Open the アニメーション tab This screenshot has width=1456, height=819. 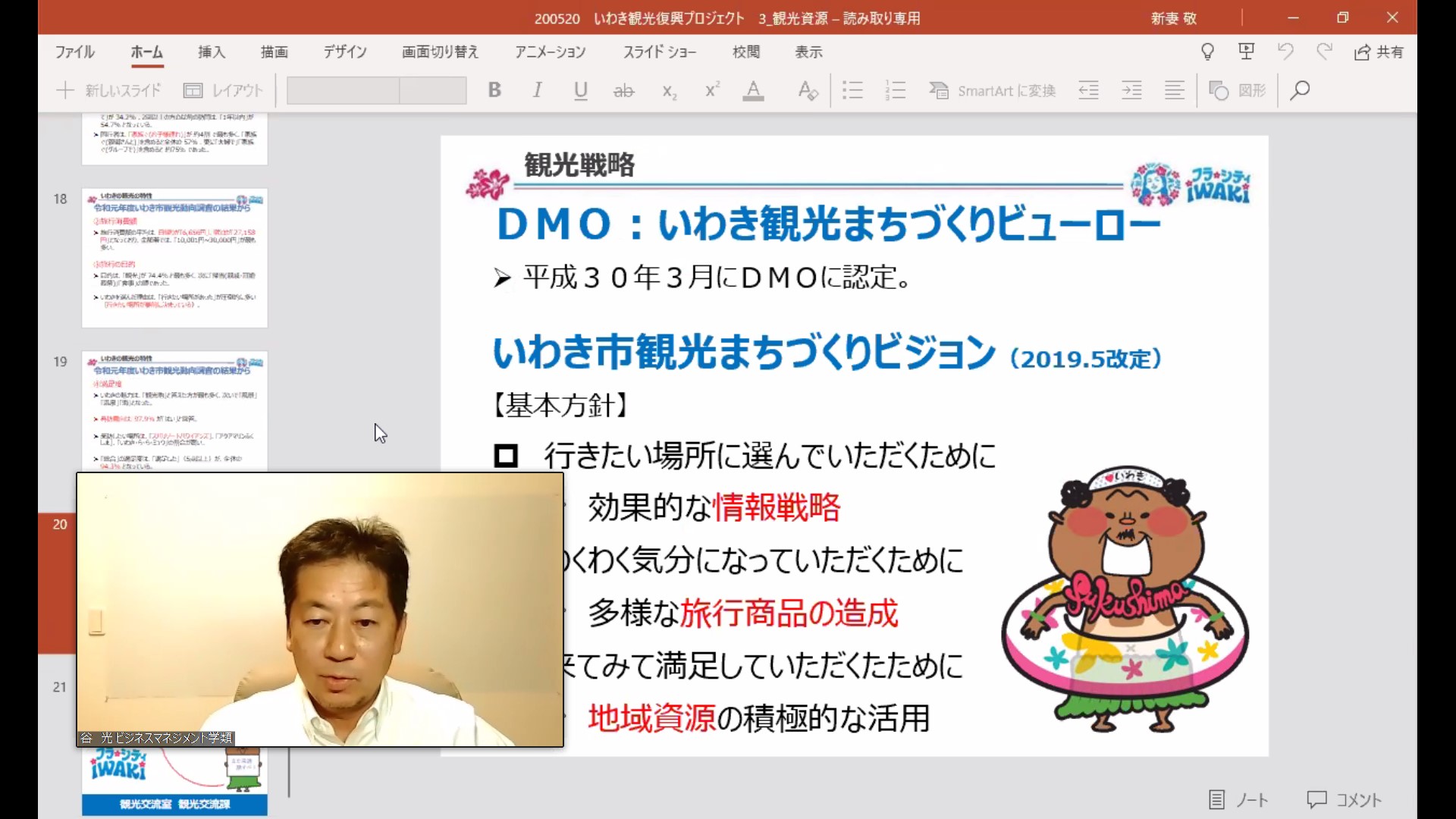(551, 52)
